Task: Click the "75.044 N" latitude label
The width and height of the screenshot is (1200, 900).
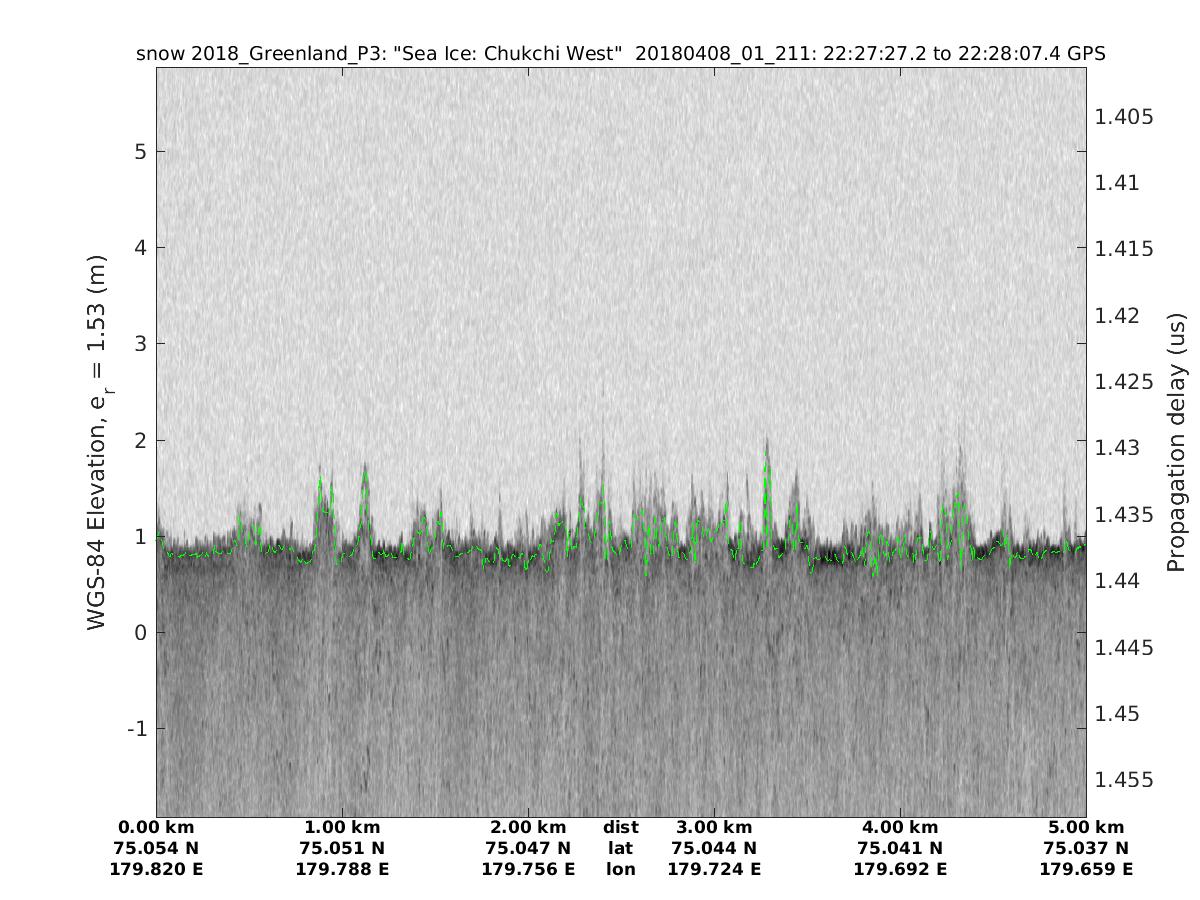Action: (714, 849)
